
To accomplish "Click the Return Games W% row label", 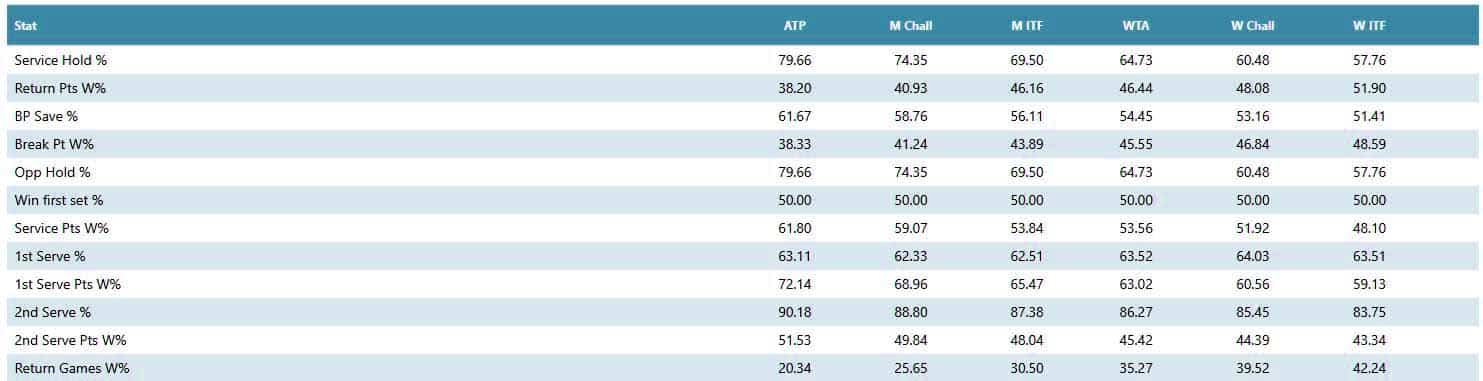I will (x=72, y=368).
